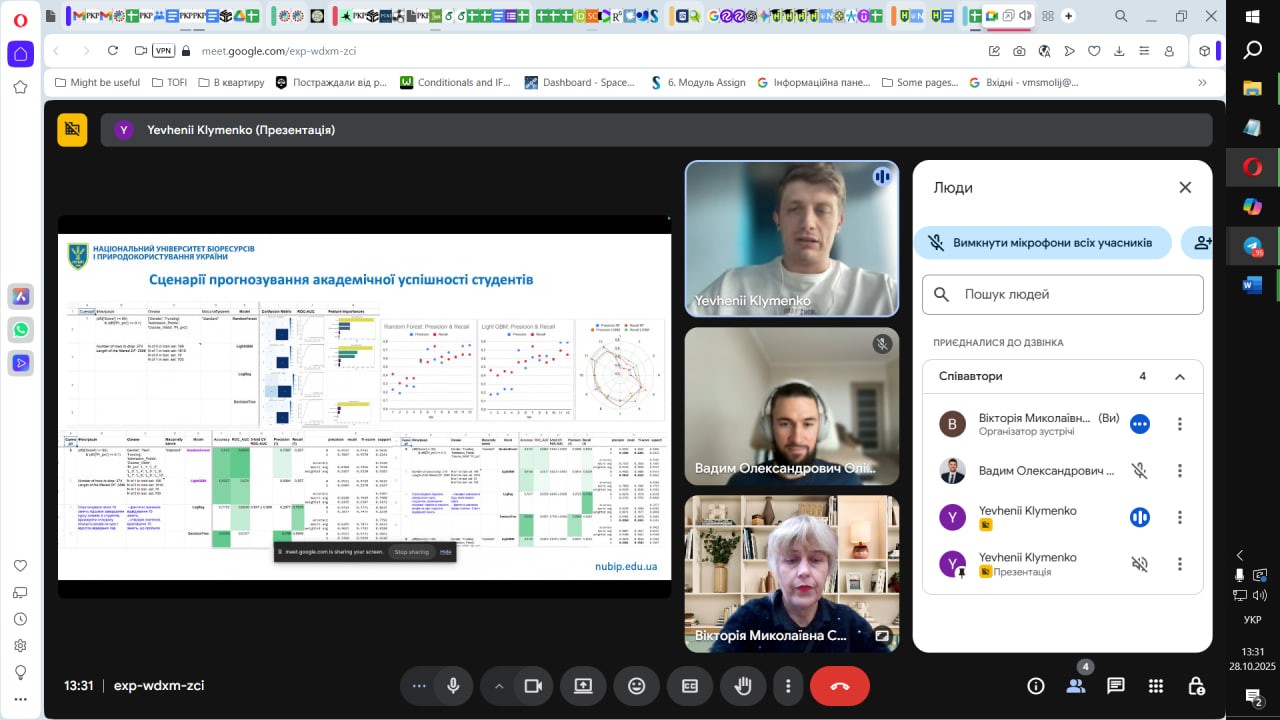
Task: Open Opera easy setup sliders icon
Action: [1145, 51]
